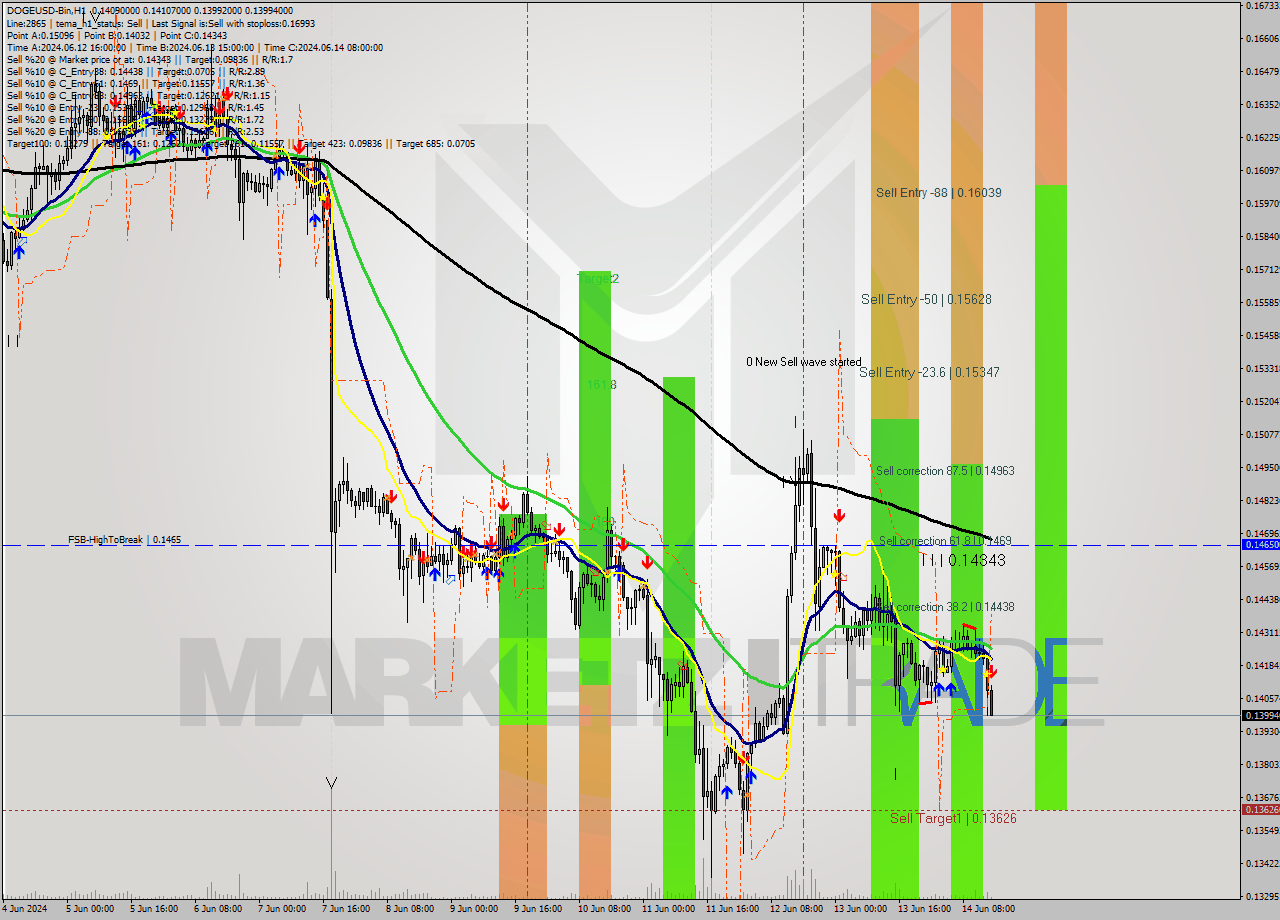Click the 'Sell Entry -50 | 0.15628' label
The height and width of the screenshot is (920, 1280).
click(x=926, y=299)
